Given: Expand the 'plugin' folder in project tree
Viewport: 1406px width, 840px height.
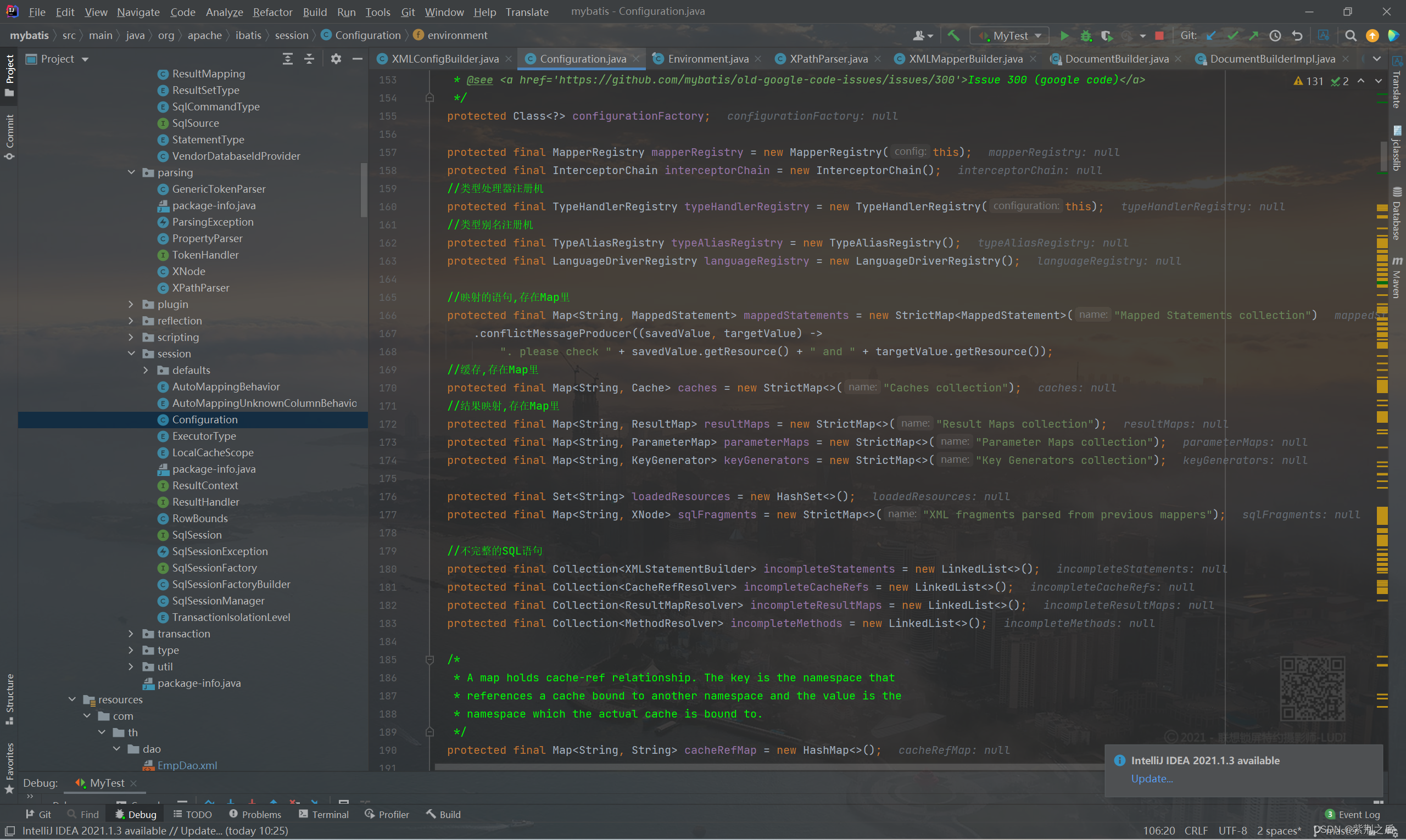Looking at the screenshot, I should pyautogui.click(x=131, y=304).
